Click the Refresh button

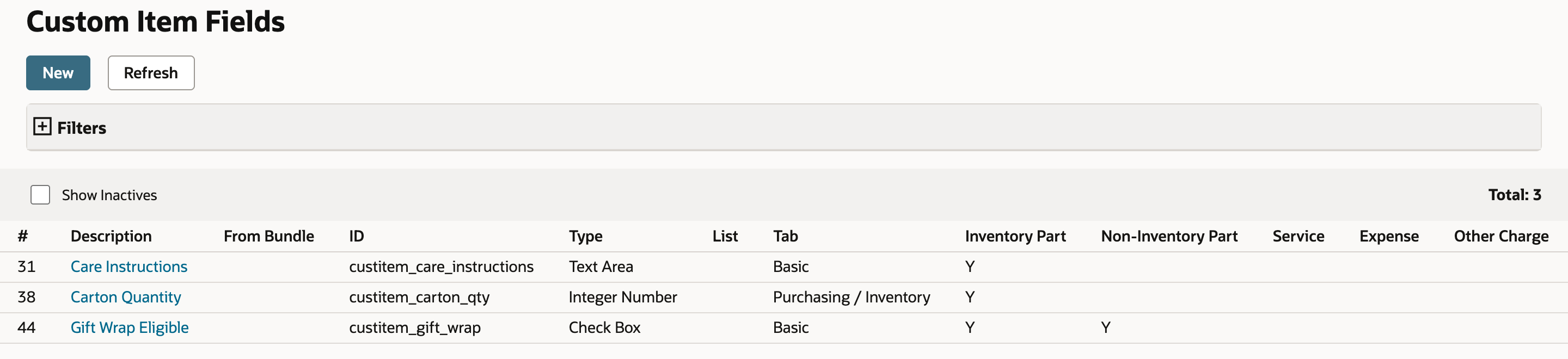(x=151, y=73)
